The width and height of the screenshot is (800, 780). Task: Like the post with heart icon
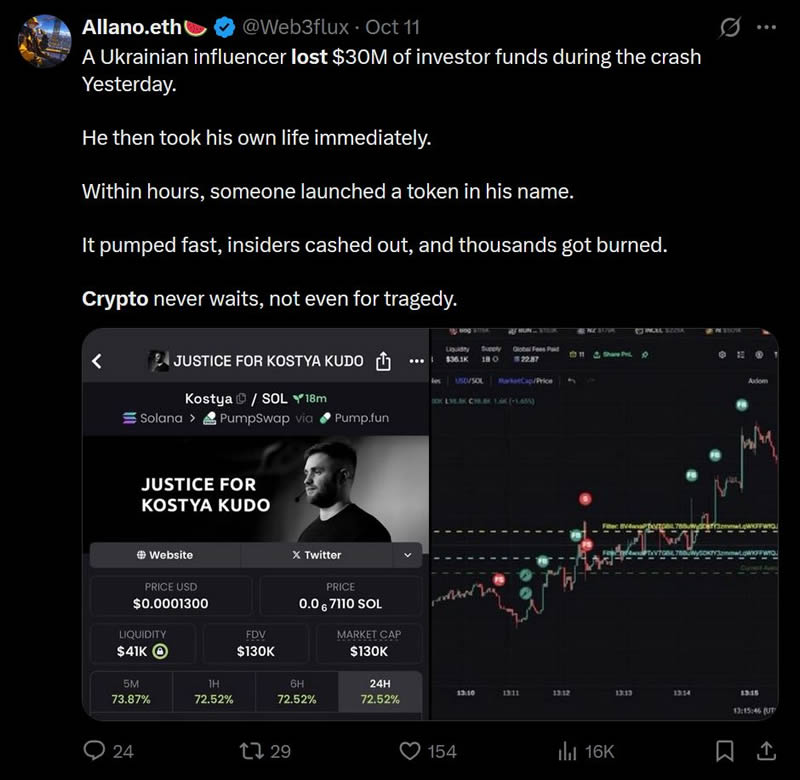tap(409, 750)
